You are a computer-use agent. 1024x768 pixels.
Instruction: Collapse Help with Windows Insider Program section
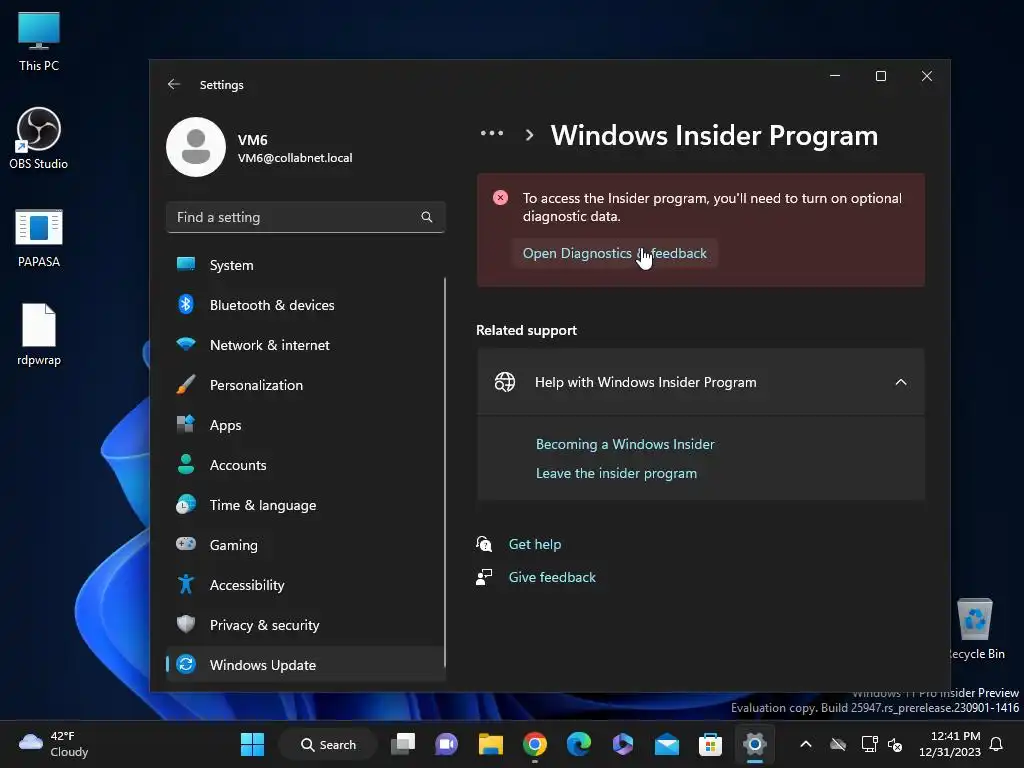click(x=901, y=382)
